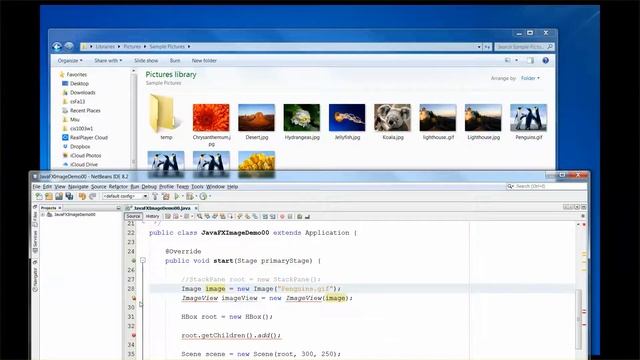This screenshot has height=360, width=640.
Task: Open Tools menu in NetBeans
Action: click(x=197, y=187)
